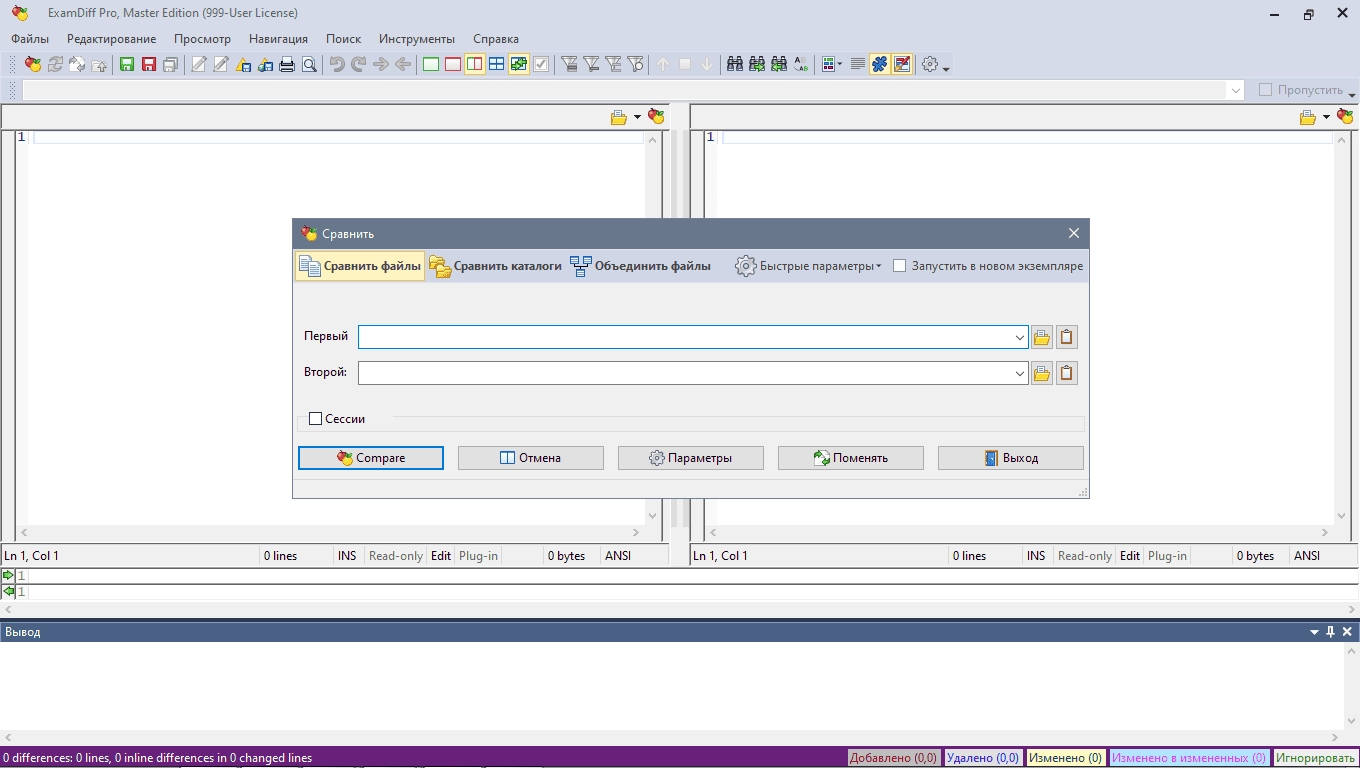Toggle two-pane vertical split view icon

(x=475, y=64)
